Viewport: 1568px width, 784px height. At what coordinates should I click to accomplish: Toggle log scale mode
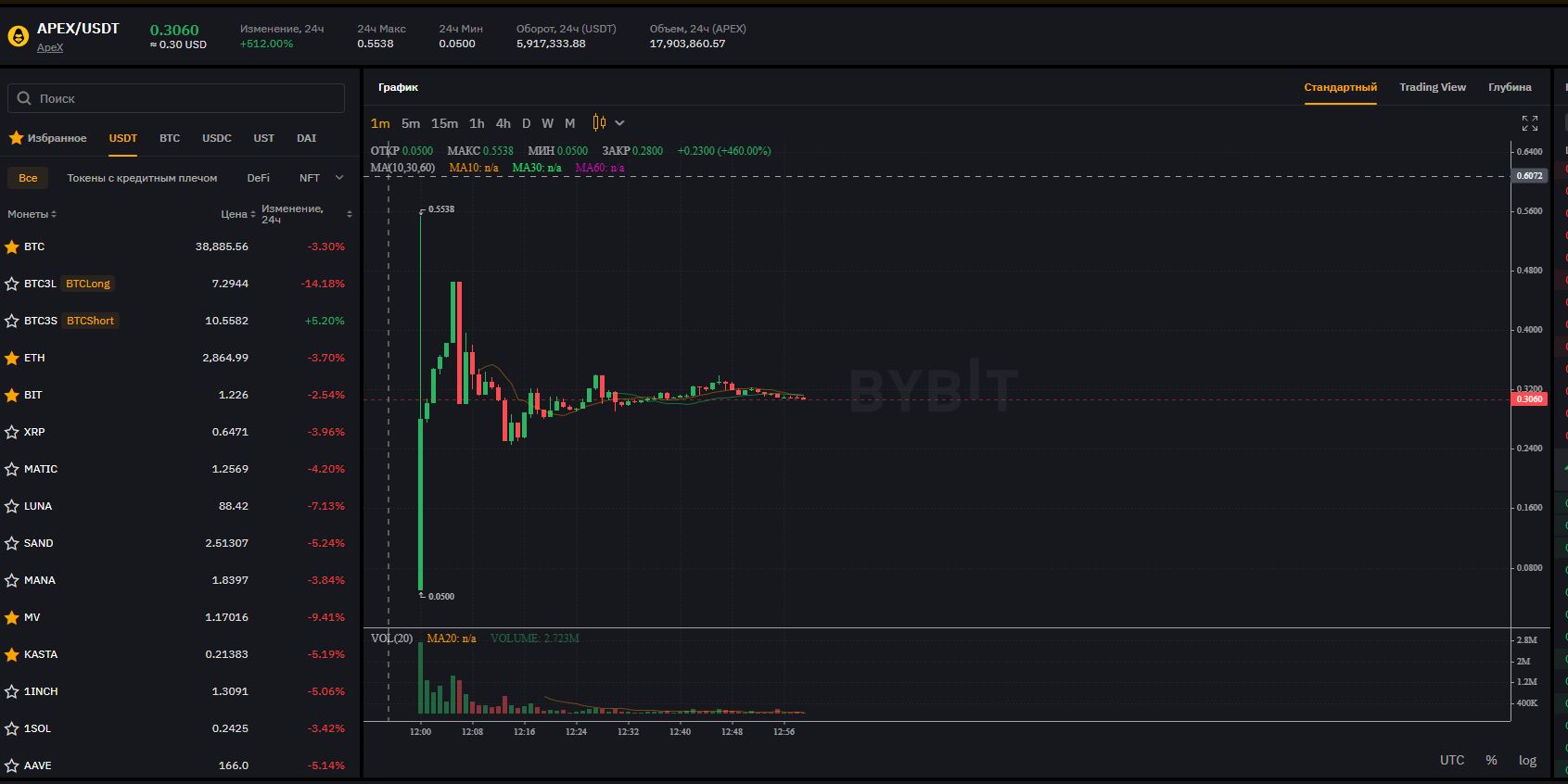tap(1527, 760)
